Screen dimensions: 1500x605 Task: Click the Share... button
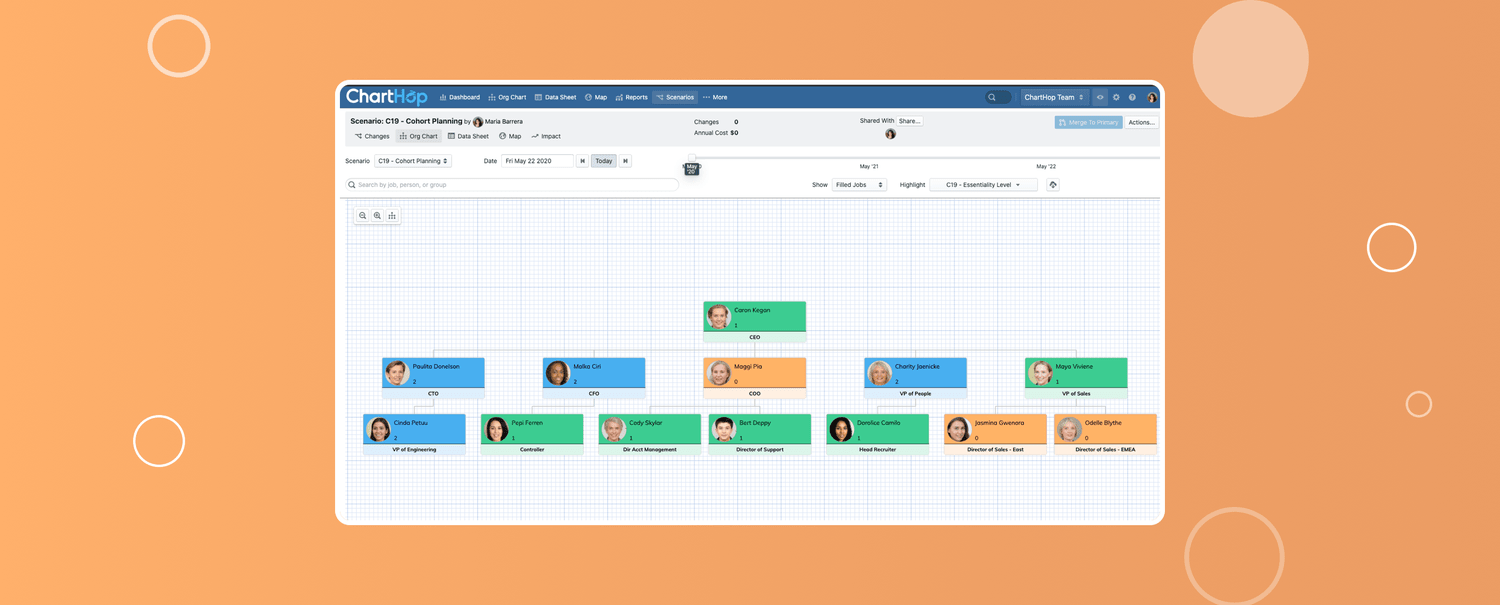(x=909, y=121)
